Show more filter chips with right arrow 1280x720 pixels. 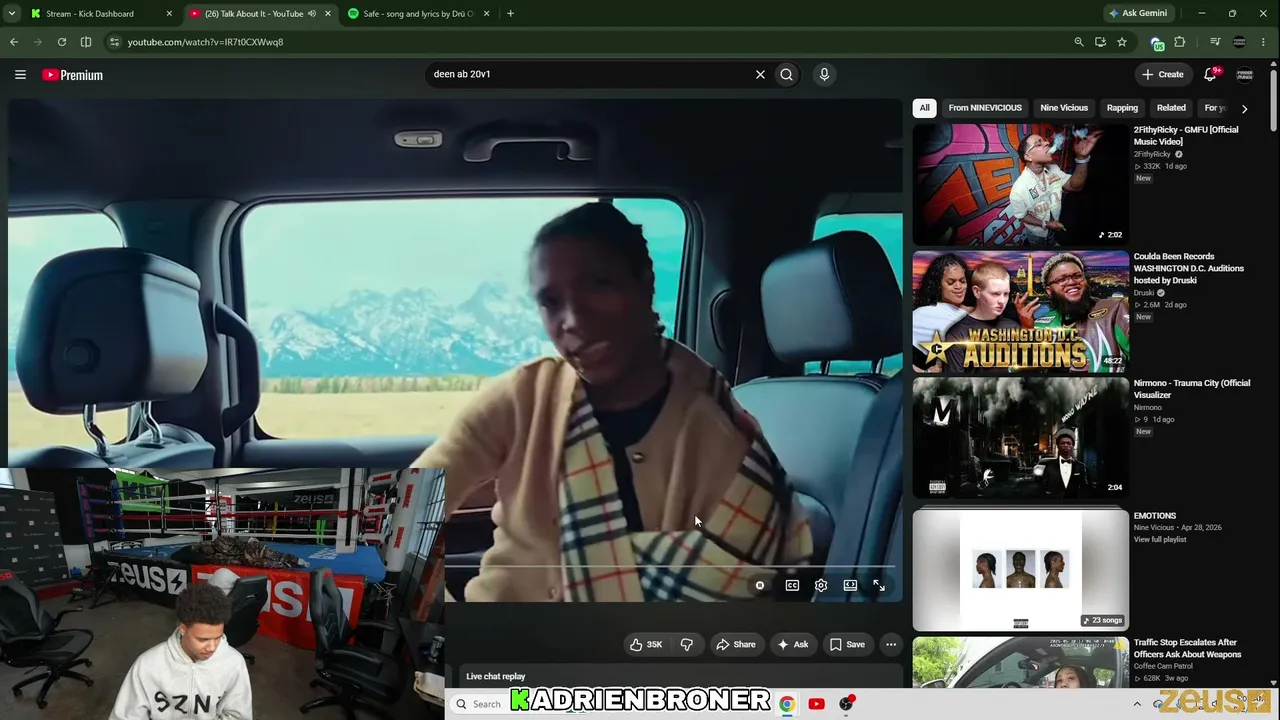(1244, 108)
